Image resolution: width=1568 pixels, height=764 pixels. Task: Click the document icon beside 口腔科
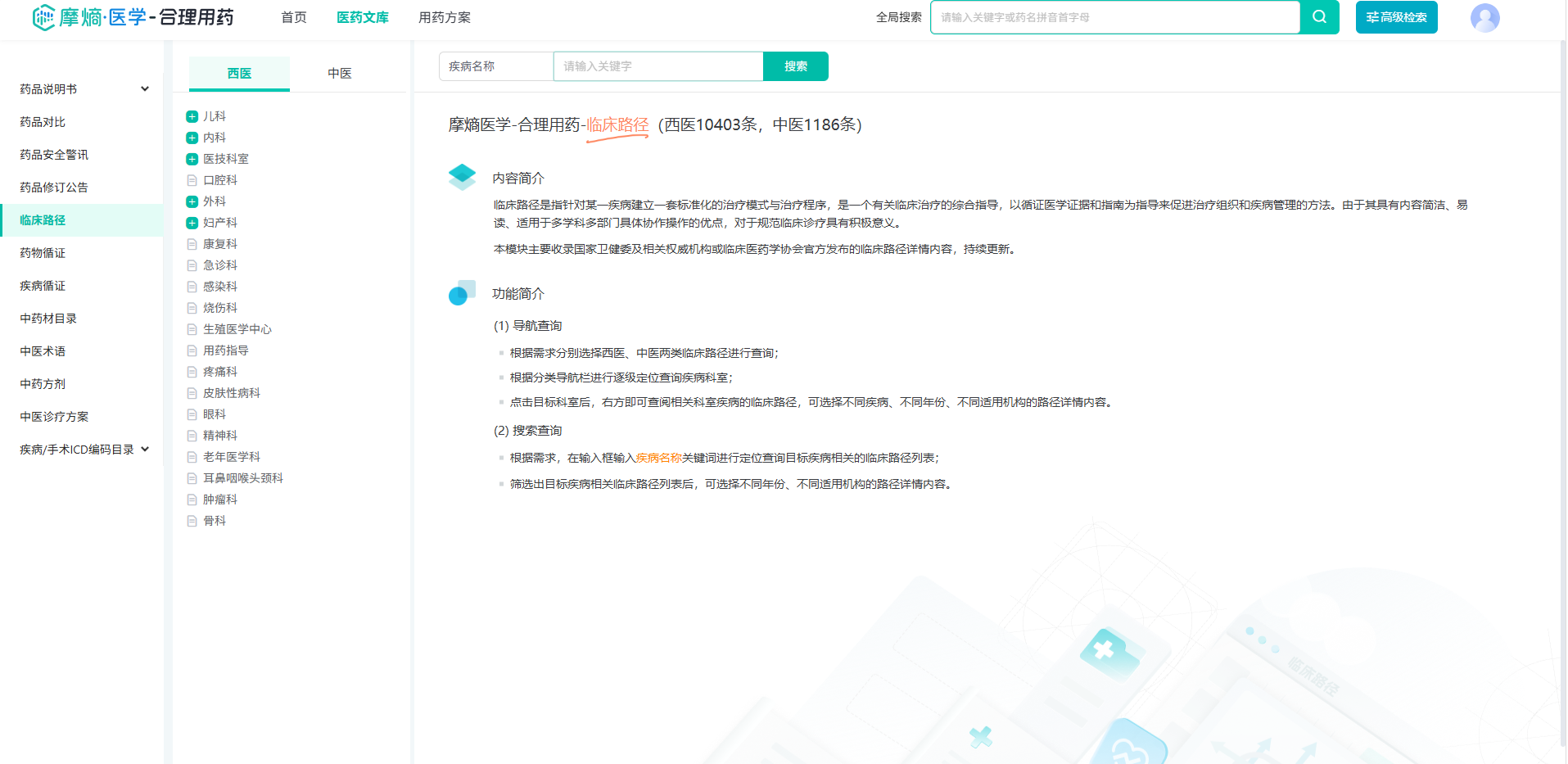pyautogui.click(x=192, y=180)
